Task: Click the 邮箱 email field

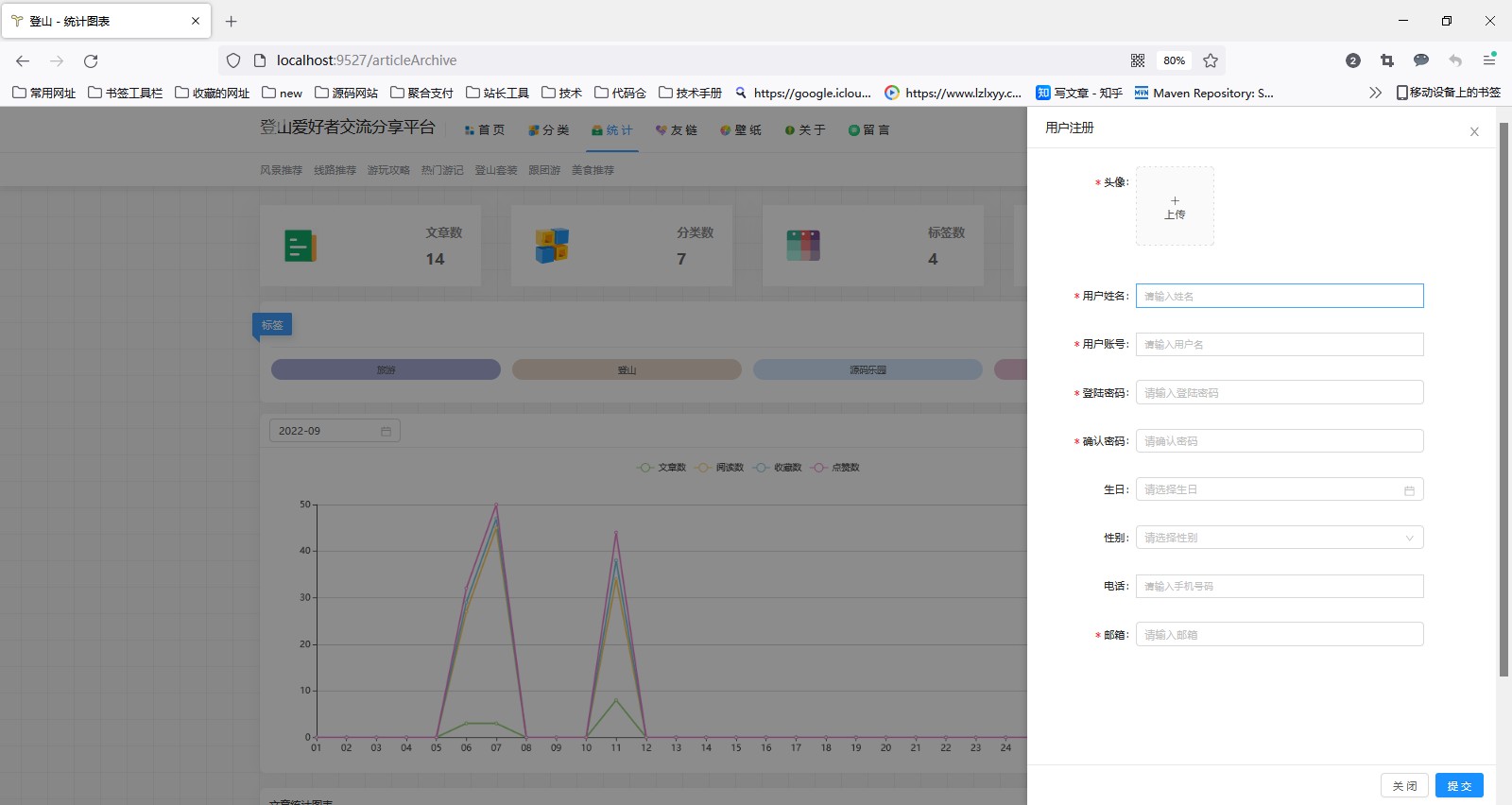Action: tap(1280, 634)
